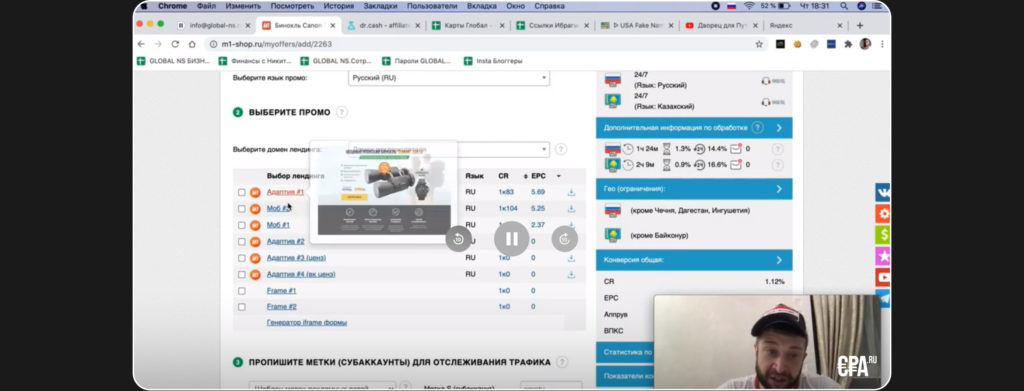
Task: Open Финансы с Никит... bookmark
Action: pyautogui.click(x=255, y=61)
